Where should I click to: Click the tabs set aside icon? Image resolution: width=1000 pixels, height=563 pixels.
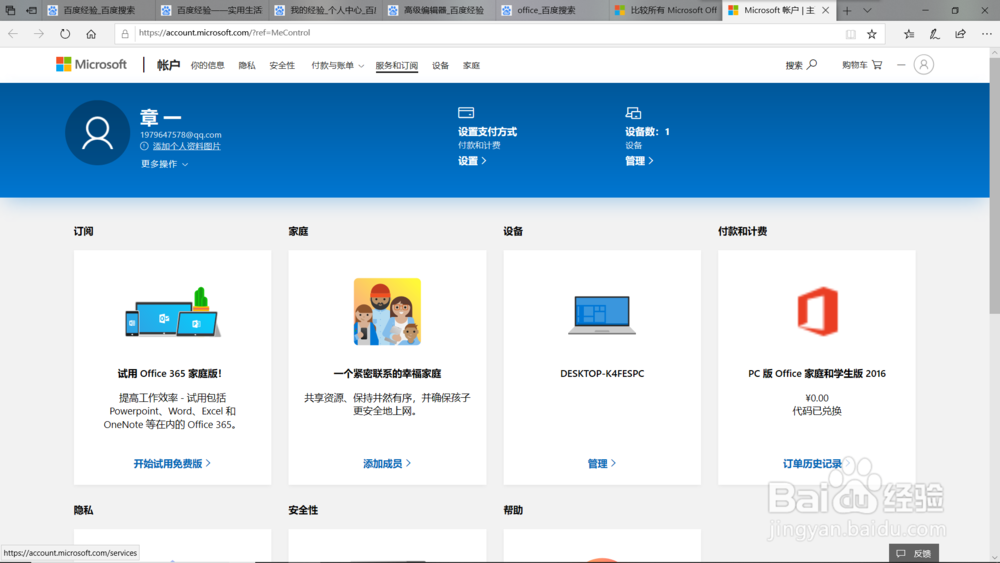tap(10, 10)
